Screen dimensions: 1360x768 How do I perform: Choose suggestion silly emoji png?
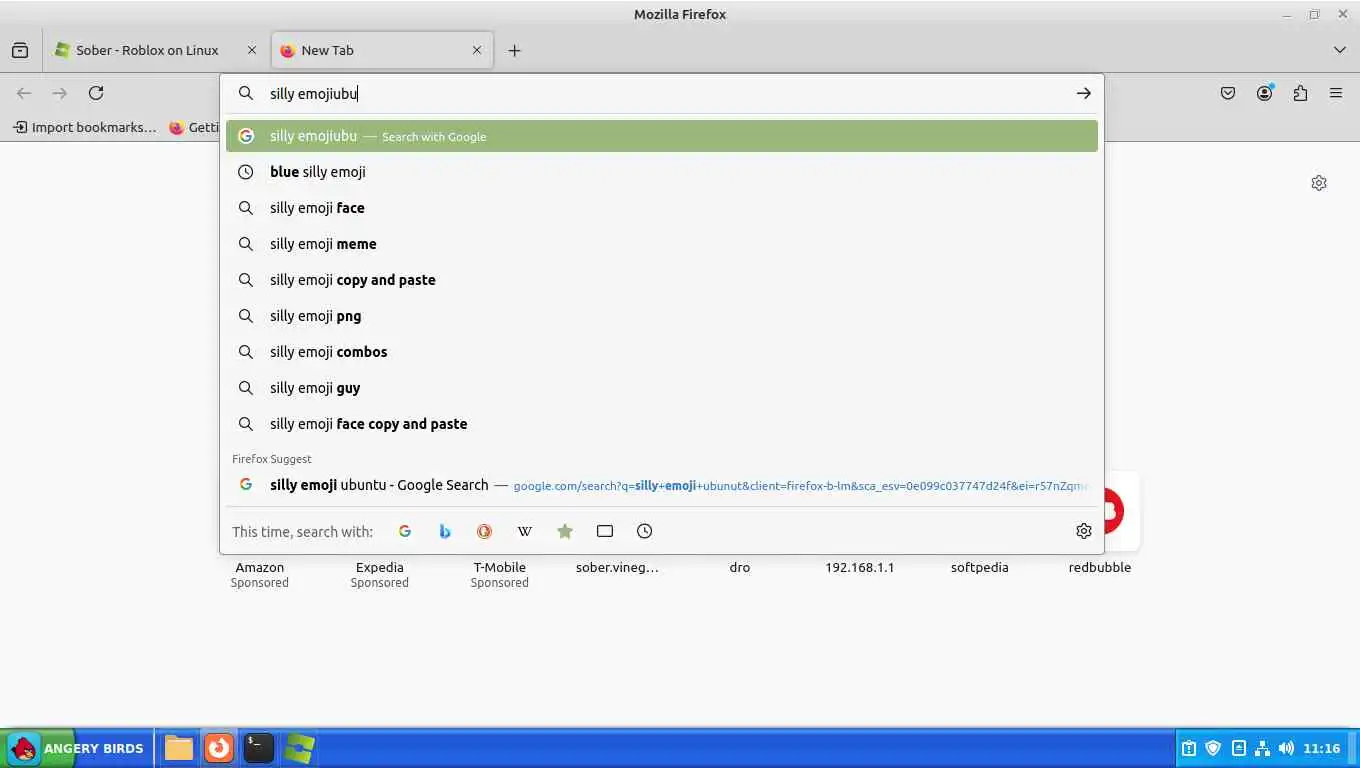(662, 316)
